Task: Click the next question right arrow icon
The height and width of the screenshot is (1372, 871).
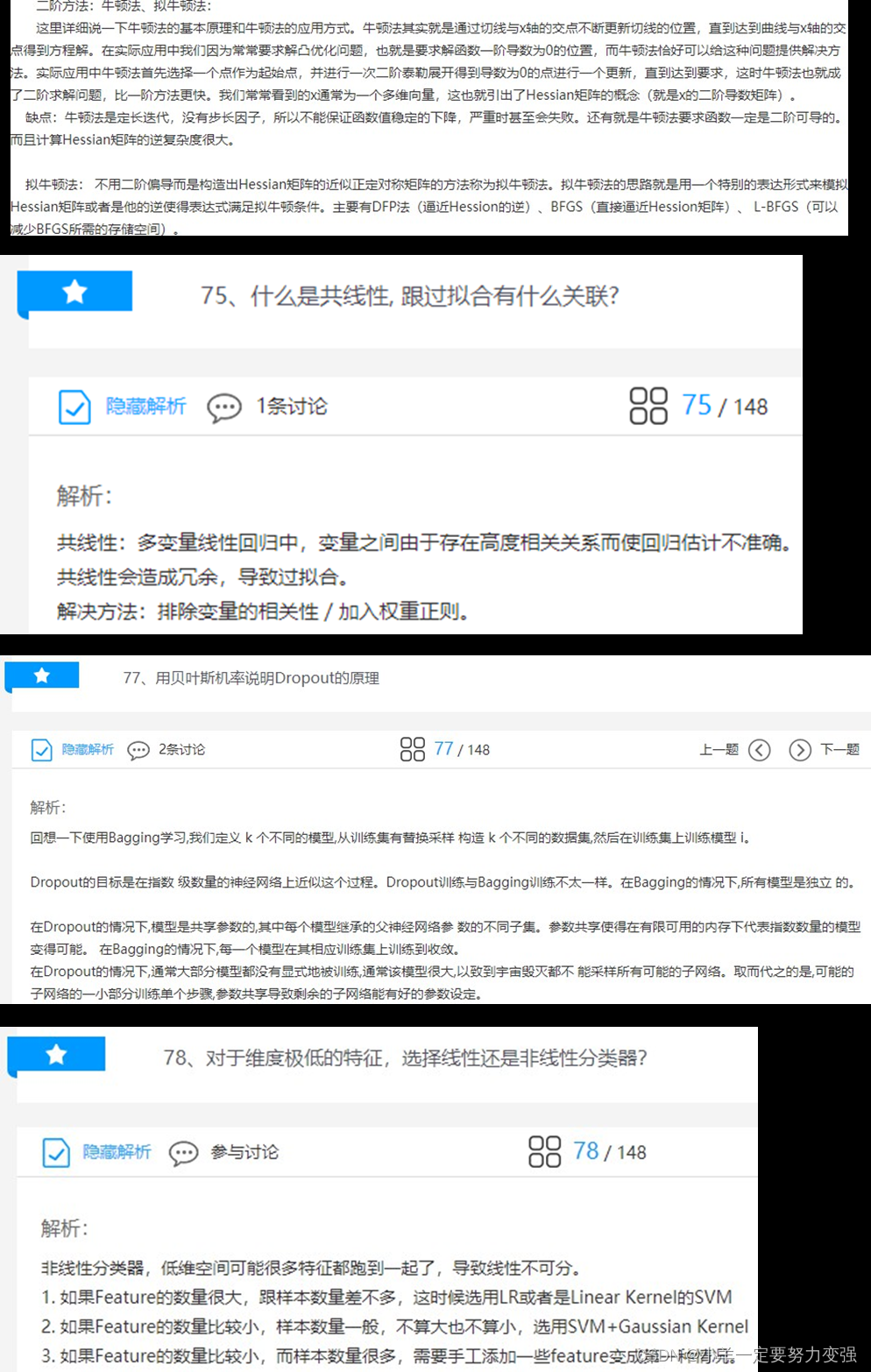Action: (x=800, y=750)
